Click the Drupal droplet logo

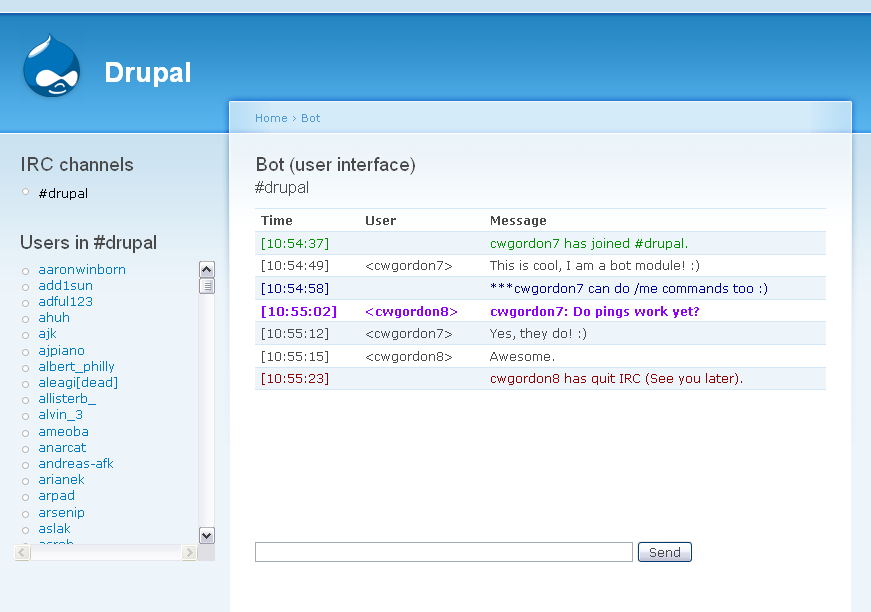50,64
